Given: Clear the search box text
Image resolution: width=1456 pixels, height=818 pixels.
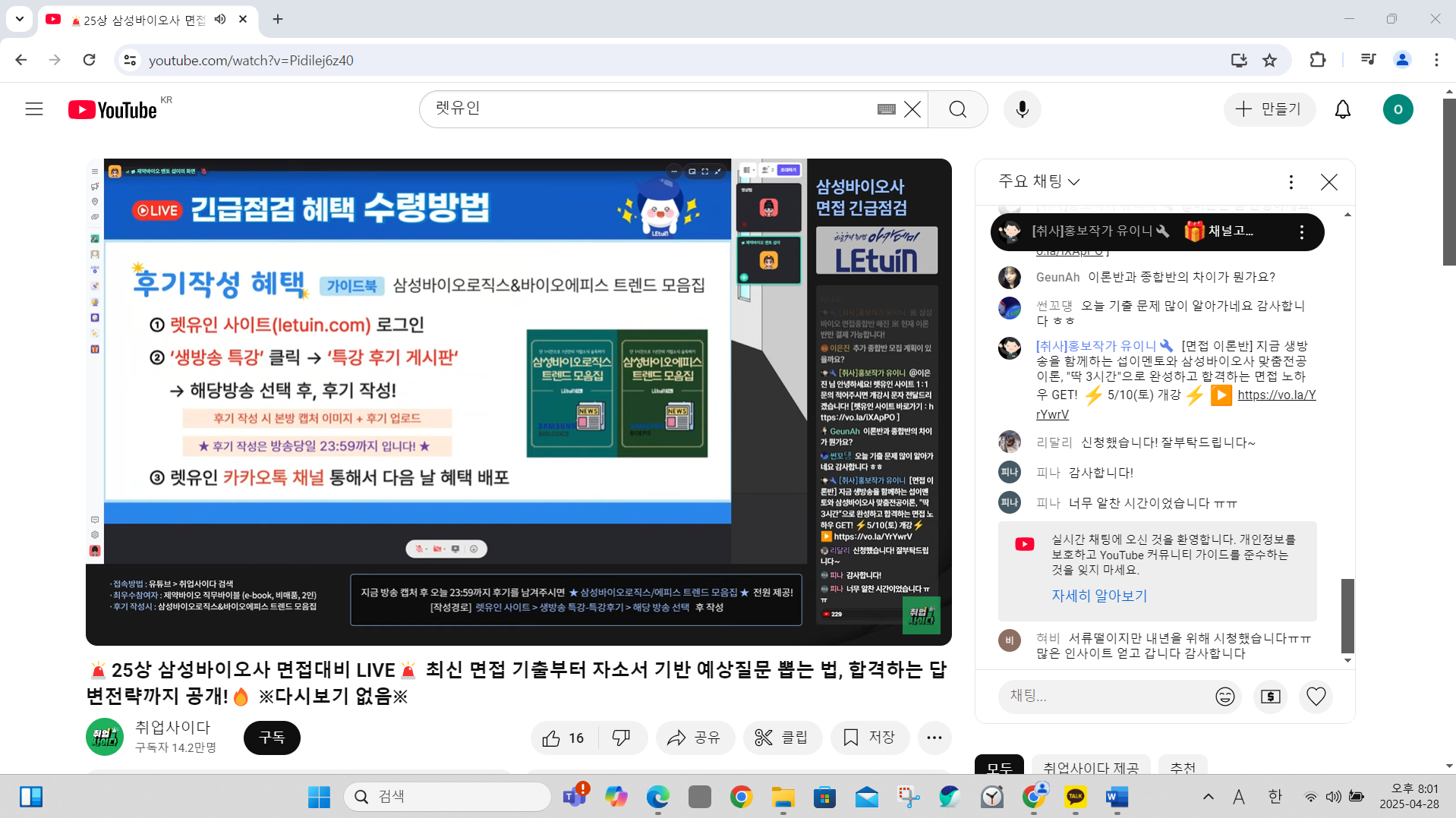Looking at the screenshot, I should click(x=912, y=109).
